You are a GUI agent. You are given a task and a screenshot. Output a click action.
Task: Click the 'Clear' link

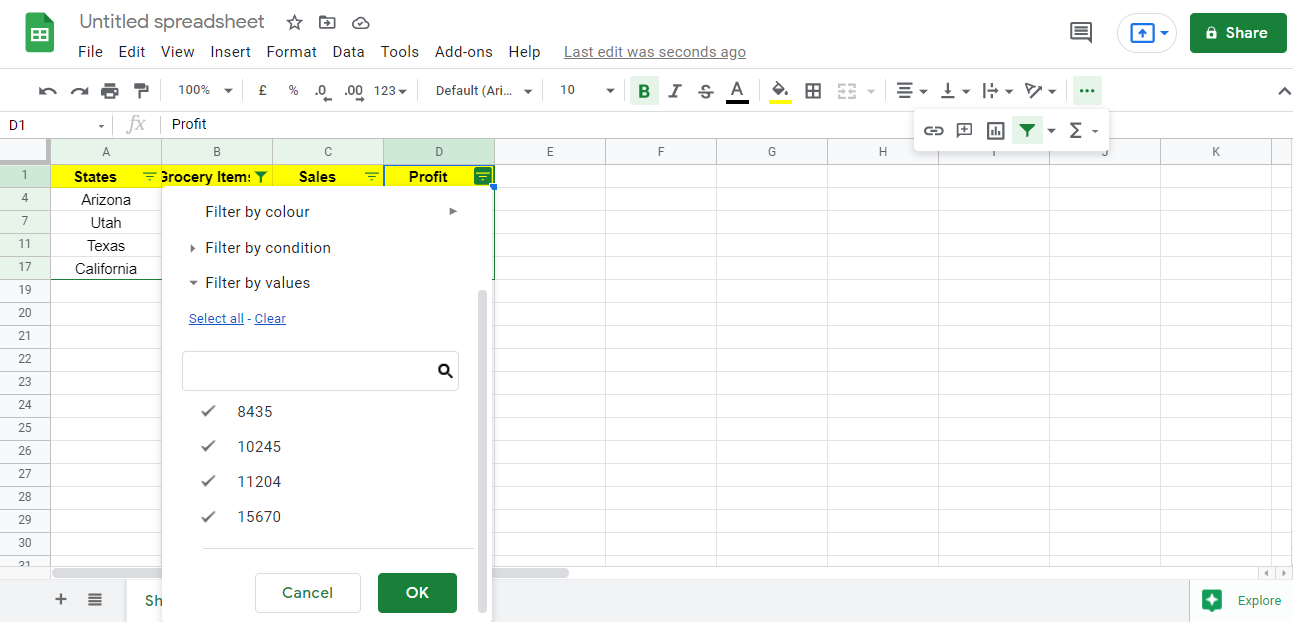point(270,318)
